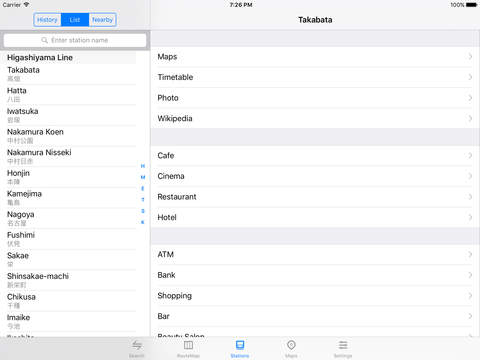Expand the ATM row chevron
The height and width of the screenshot is (360, 480).
coord(470,255)
